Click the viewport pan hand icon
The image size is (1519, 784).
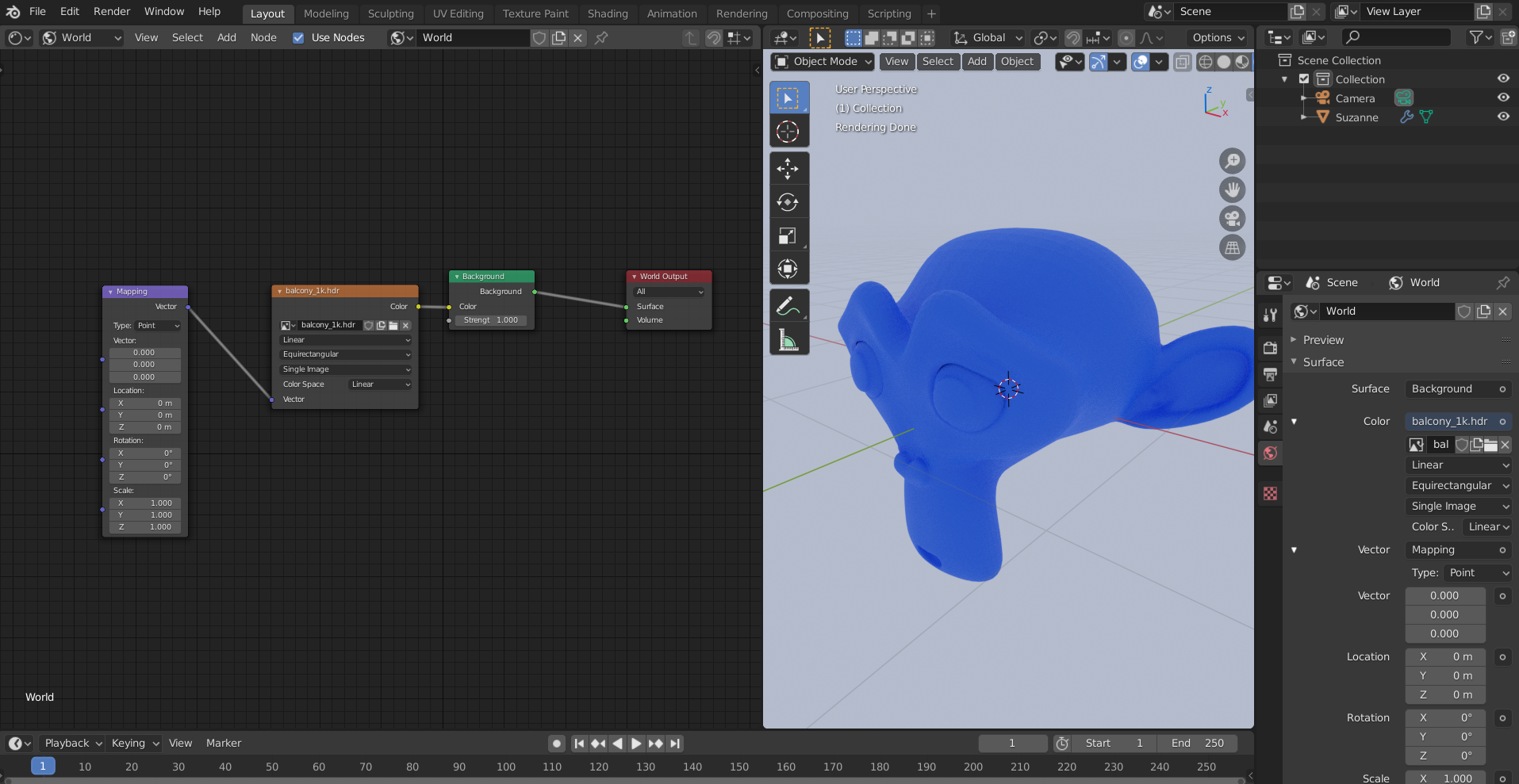click(1232, 190)
